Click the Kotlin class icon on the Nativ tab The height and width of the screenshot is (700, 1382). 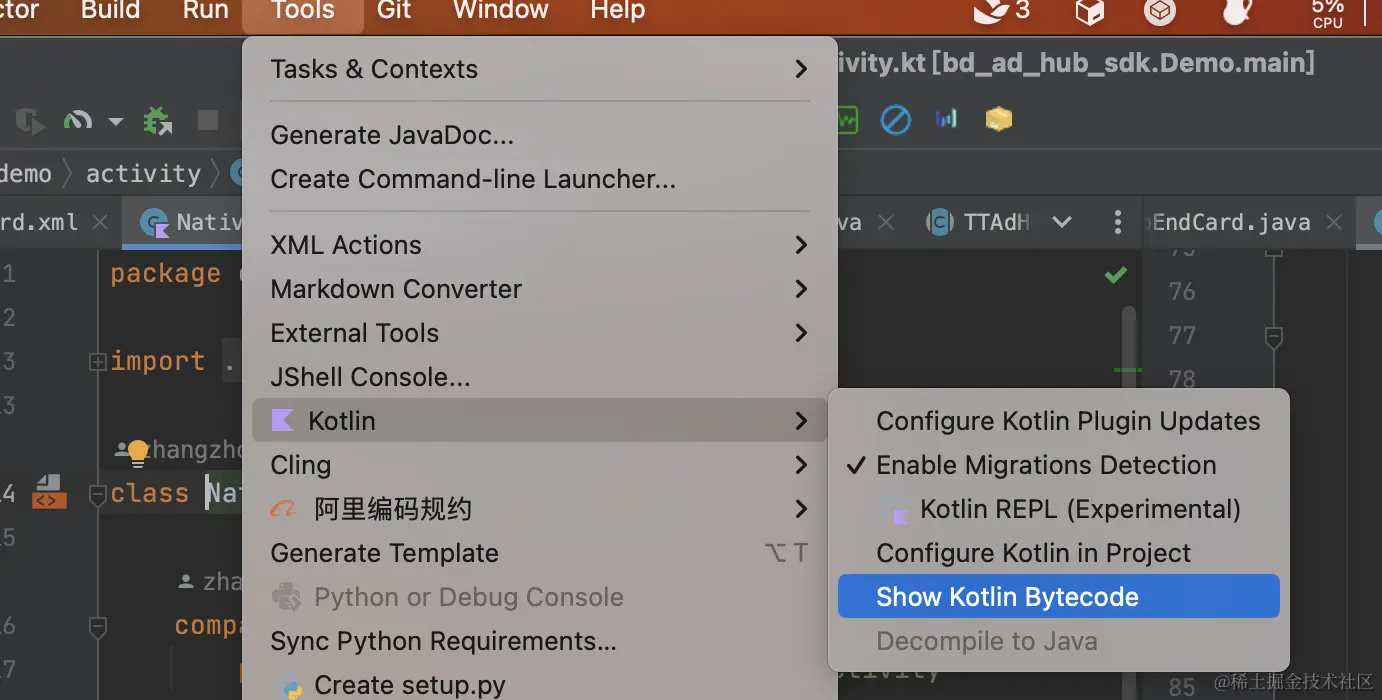[155, 223]
